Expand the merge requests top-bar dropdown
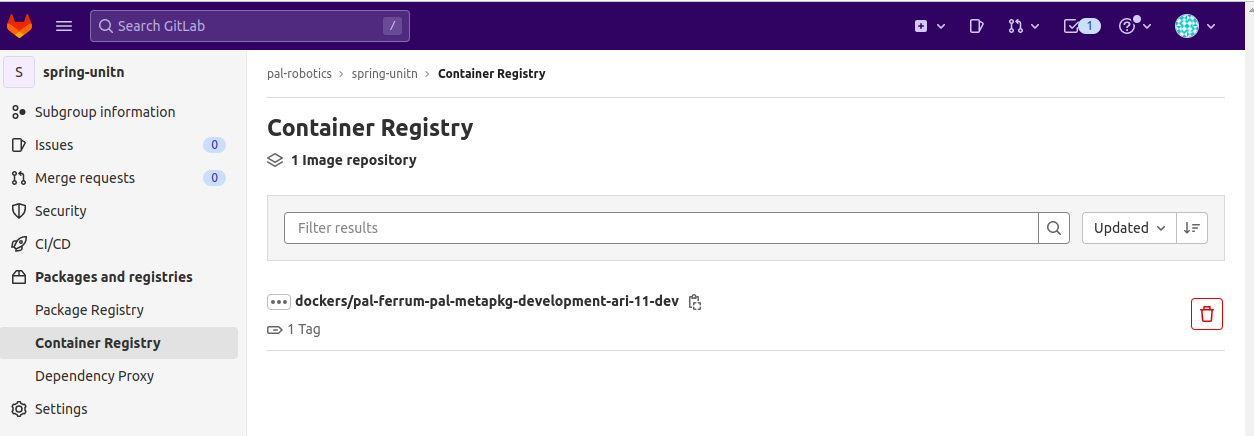1254x436 pixels. point(1024,26)
